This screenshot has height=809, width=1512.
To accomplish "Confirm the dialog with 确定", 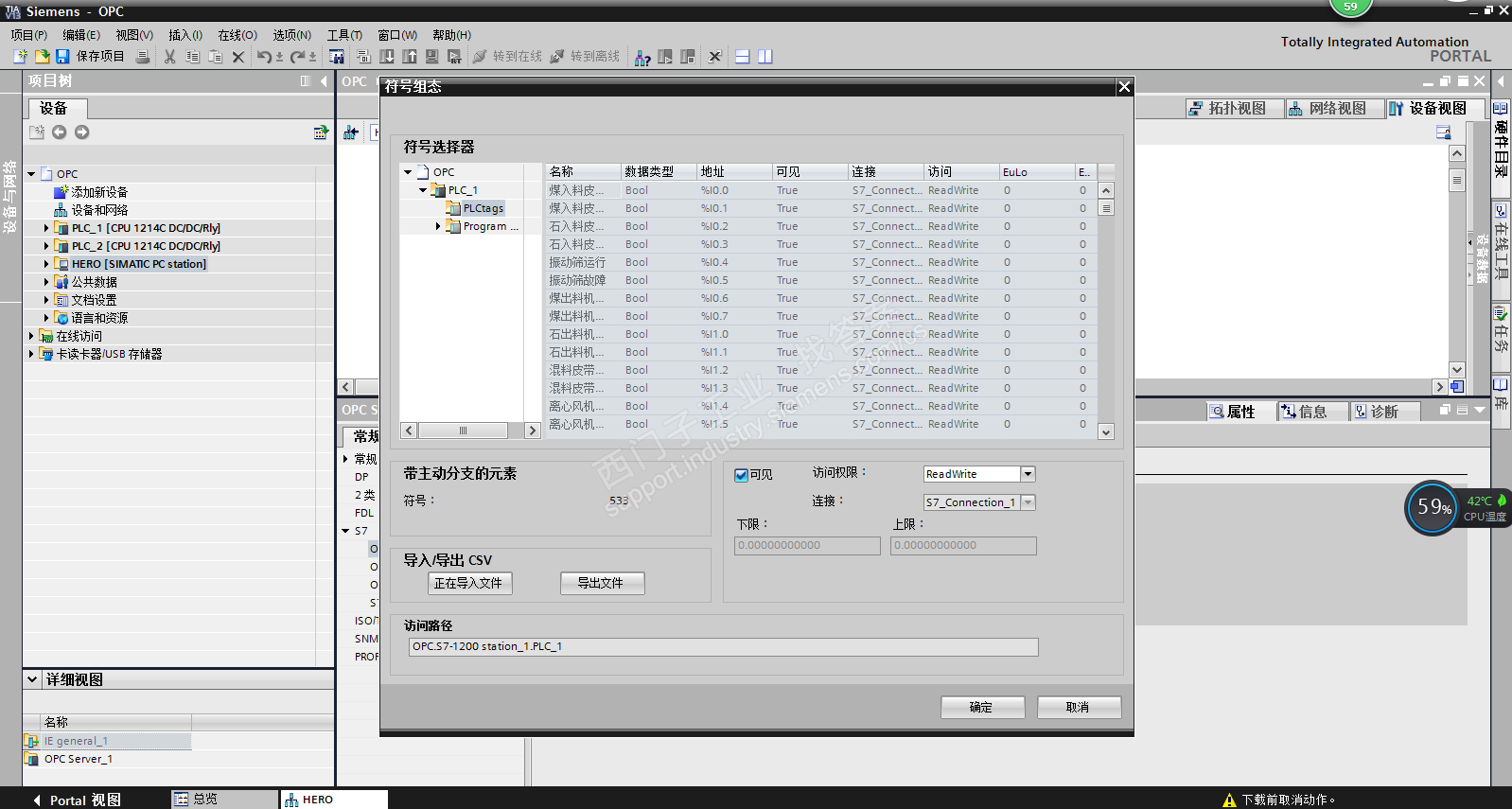I will (x=982, y=708).
